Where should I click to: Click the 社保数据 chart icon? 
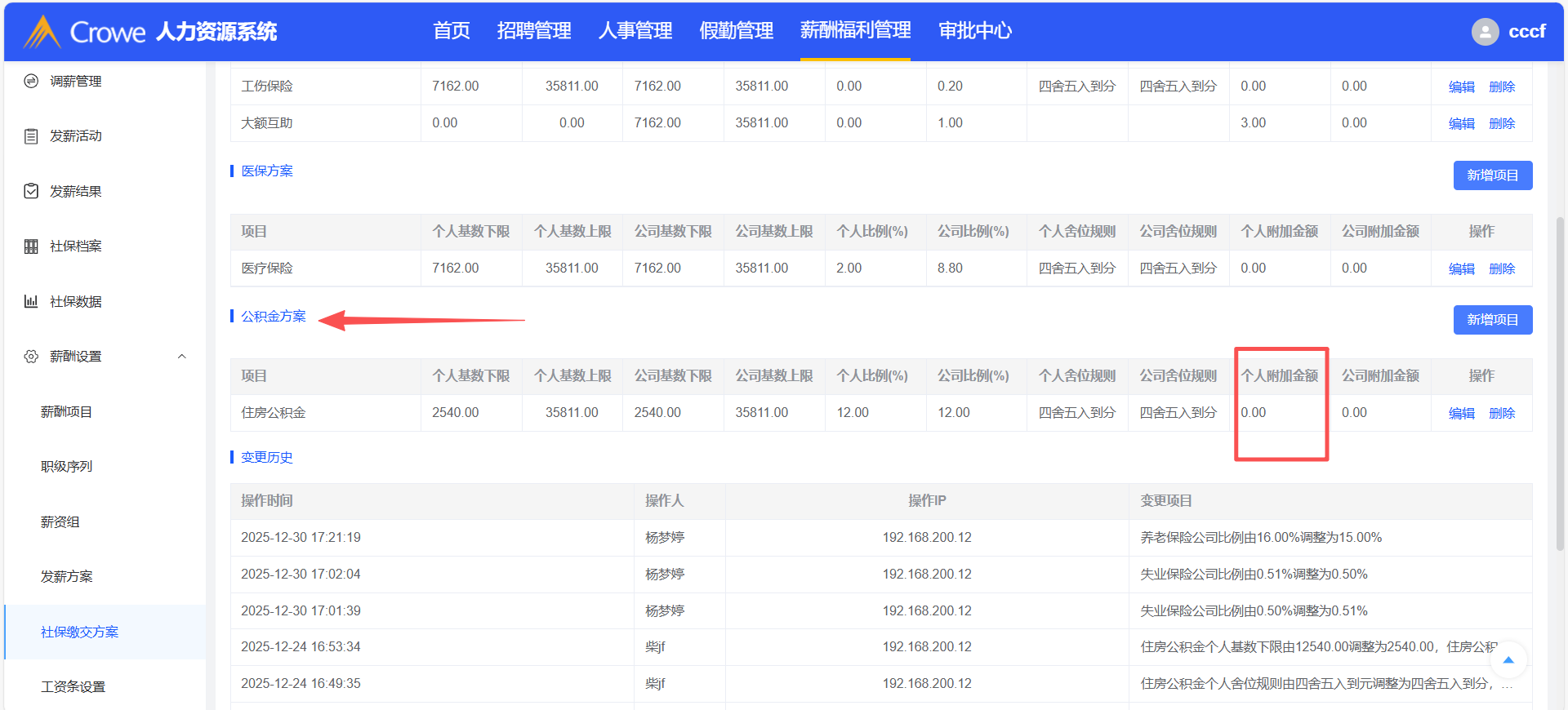pos(31,301)
